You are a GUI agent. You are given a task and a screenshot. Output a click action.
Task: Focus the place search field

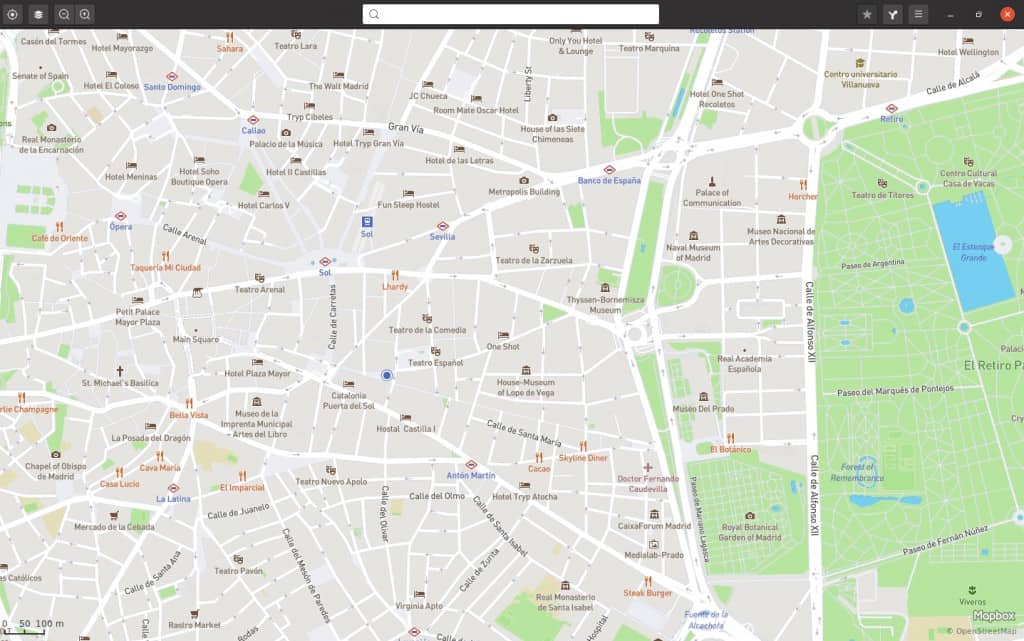(511, 14)
